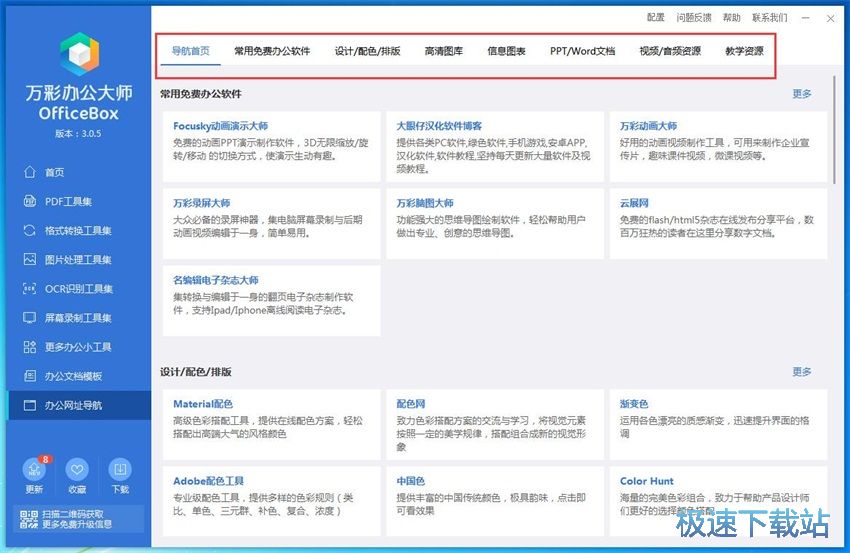Open the Adobe配色工具 link
Viewport: 850px width, 553px height.
pos(208,480)
